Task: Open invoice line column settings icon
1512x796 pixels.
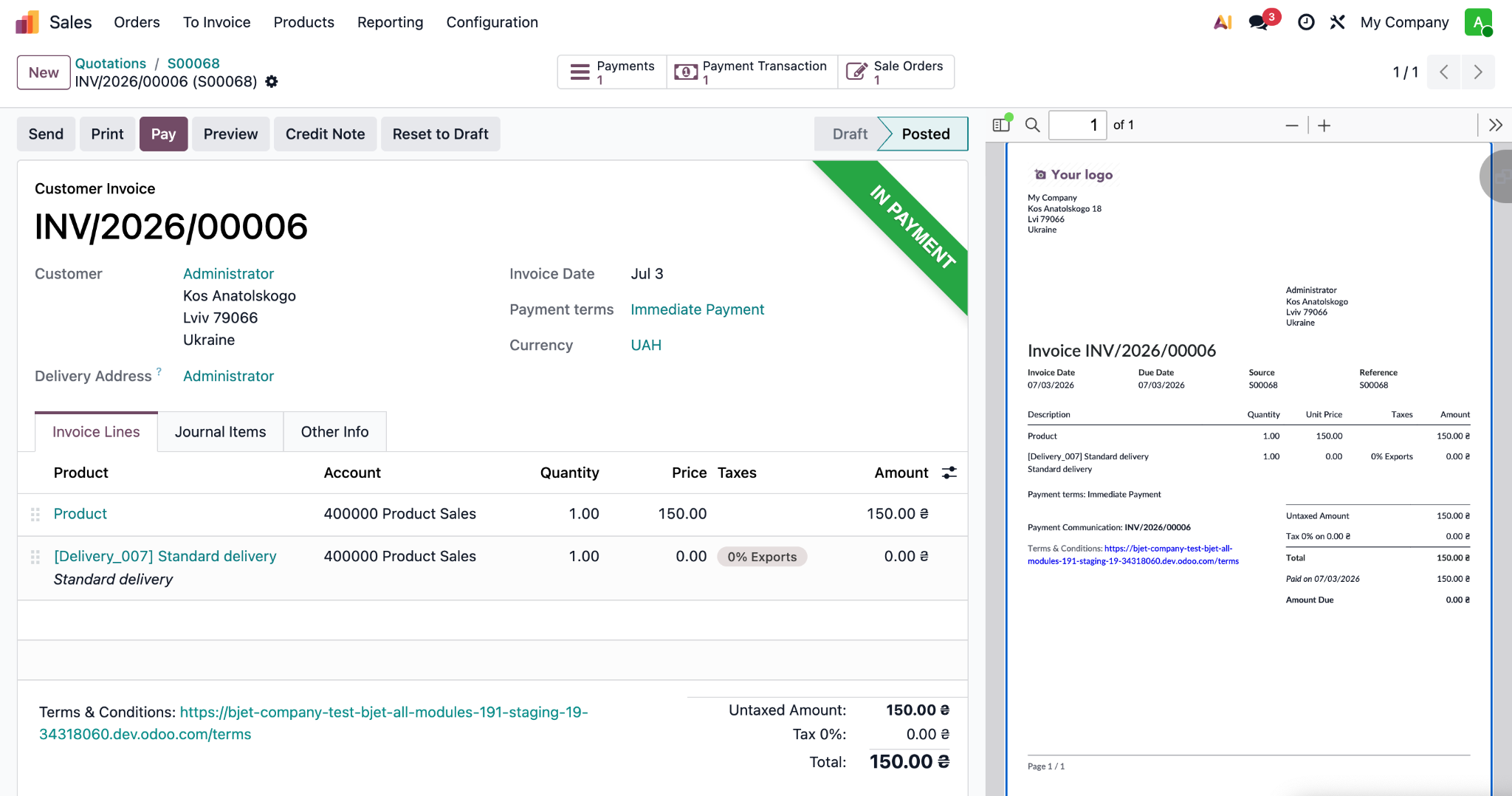Action: (949, 473)
